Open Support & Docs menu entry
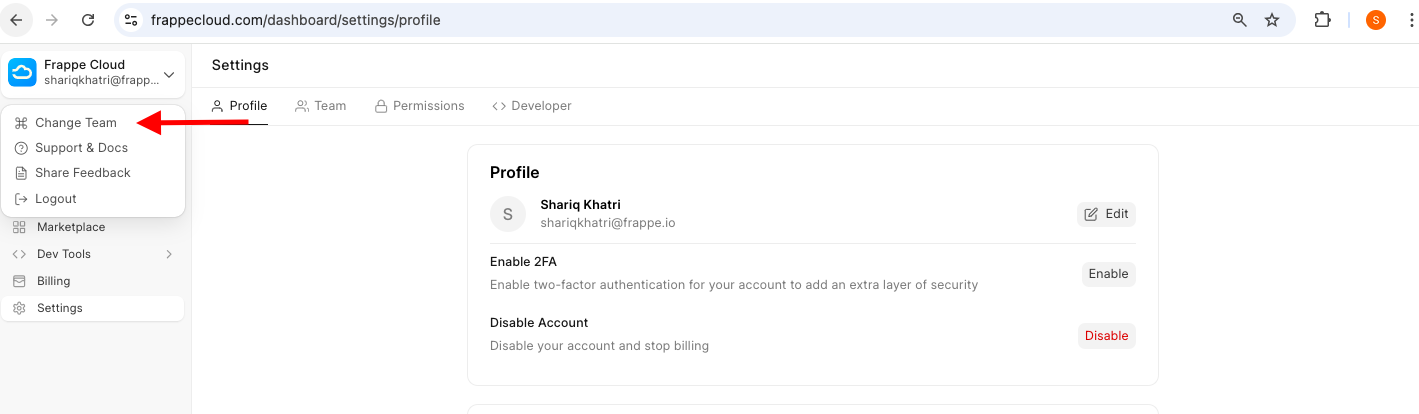 [x=81, y=148]
